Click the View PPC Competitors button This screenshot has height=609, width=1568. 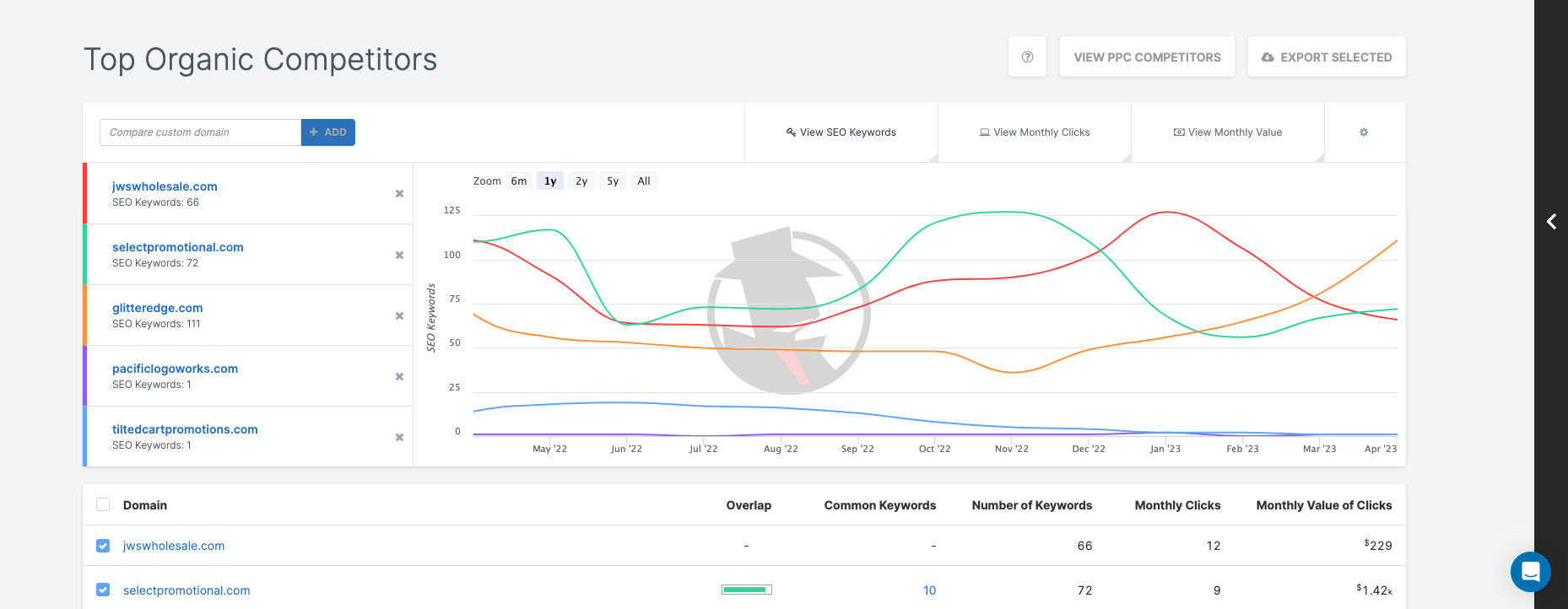[1147, 57]
